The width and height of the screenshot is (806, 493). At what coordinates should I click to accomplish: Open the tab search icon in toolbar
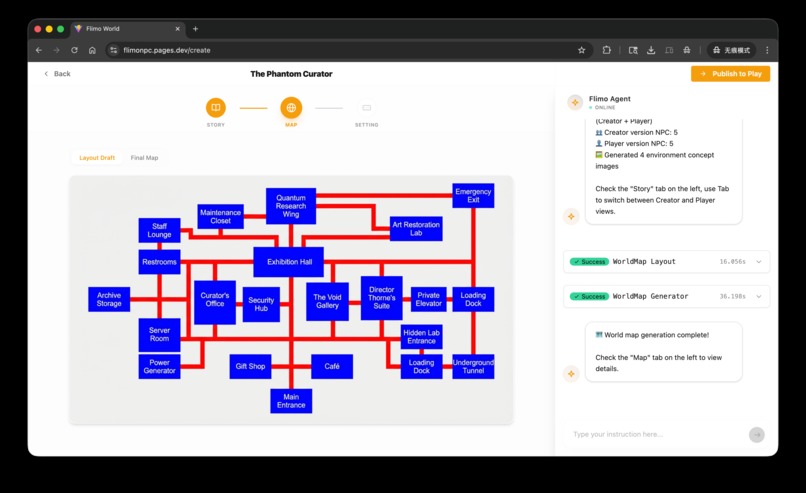click(633, 50)
